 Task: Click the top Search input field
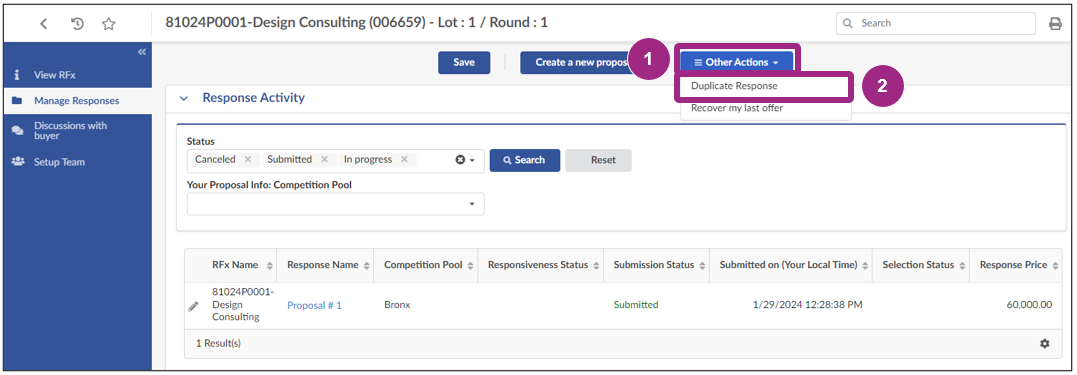tap(936, 23)
